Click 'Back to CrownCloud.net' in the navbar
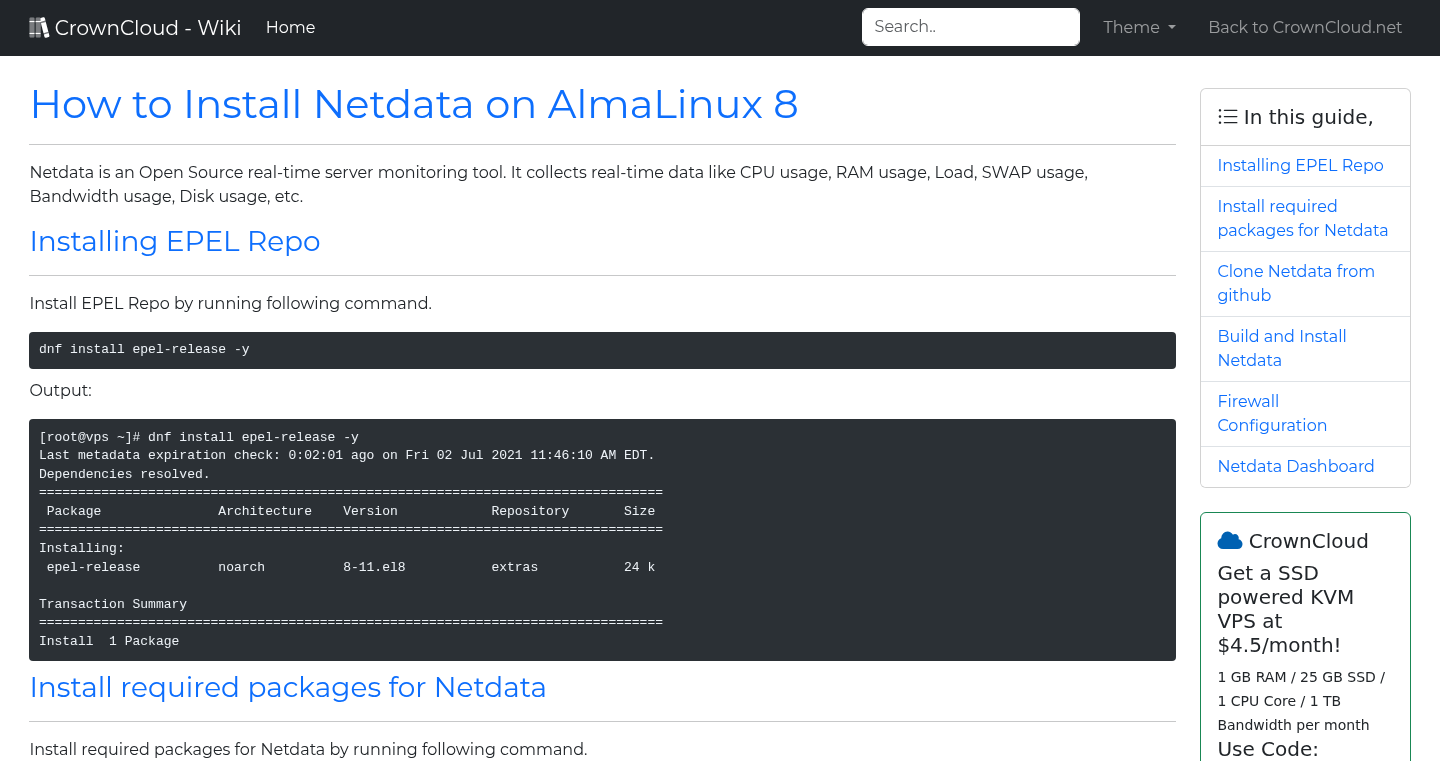Image resolution: width=1440 pixels, height=761 pixels. (x=1305, y=27)
